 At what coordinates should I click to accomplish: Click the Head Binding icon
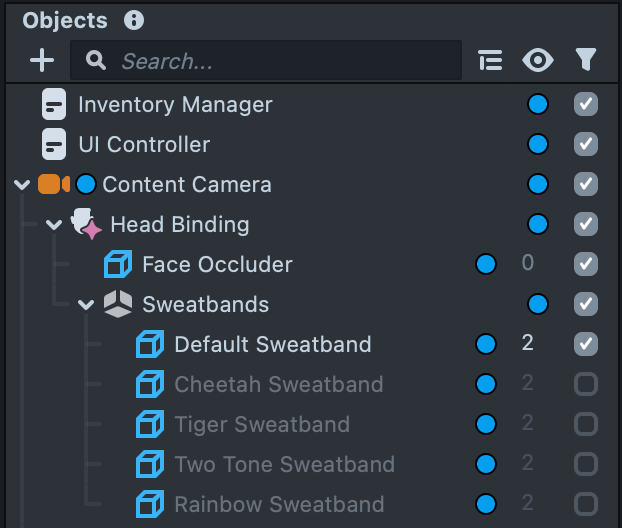[x=87, y=224]
